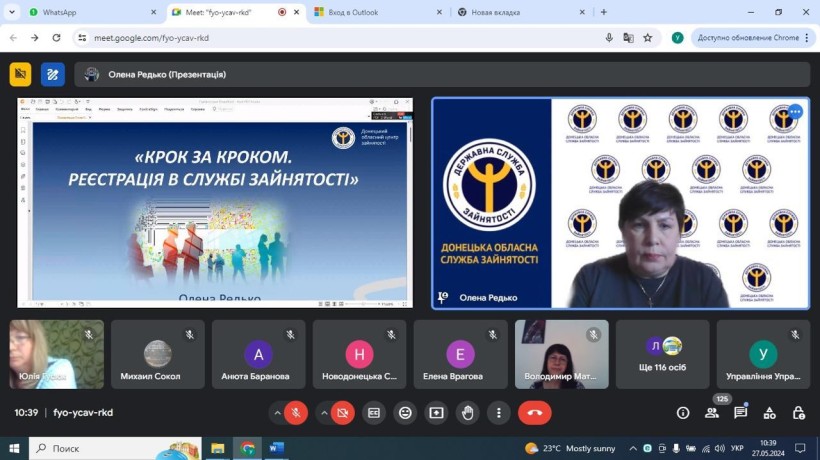Open host controls lock icon

[x=799, y=413]
